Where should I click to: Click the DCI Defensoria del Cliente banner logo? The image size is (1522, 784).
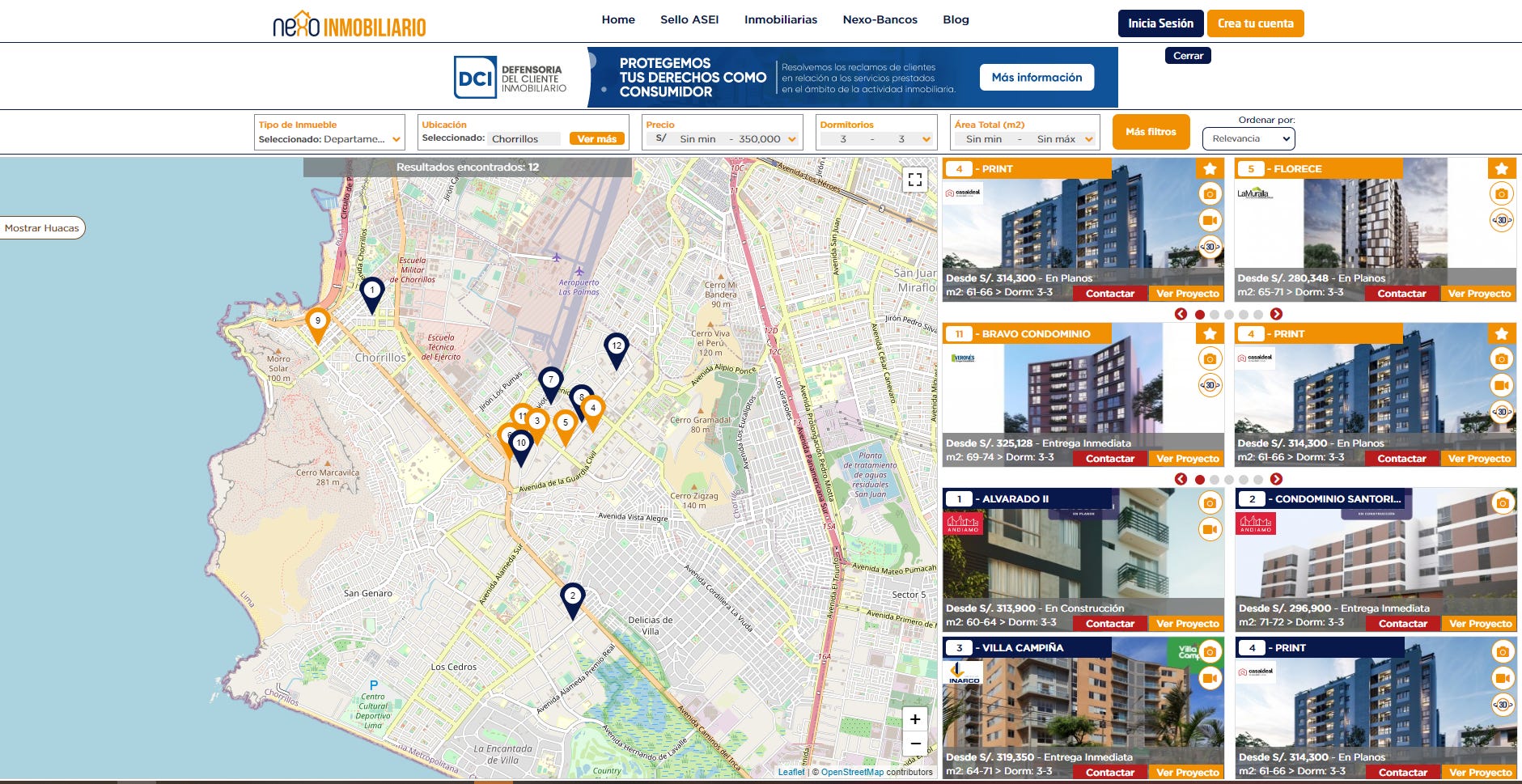[x=510, y=78]
